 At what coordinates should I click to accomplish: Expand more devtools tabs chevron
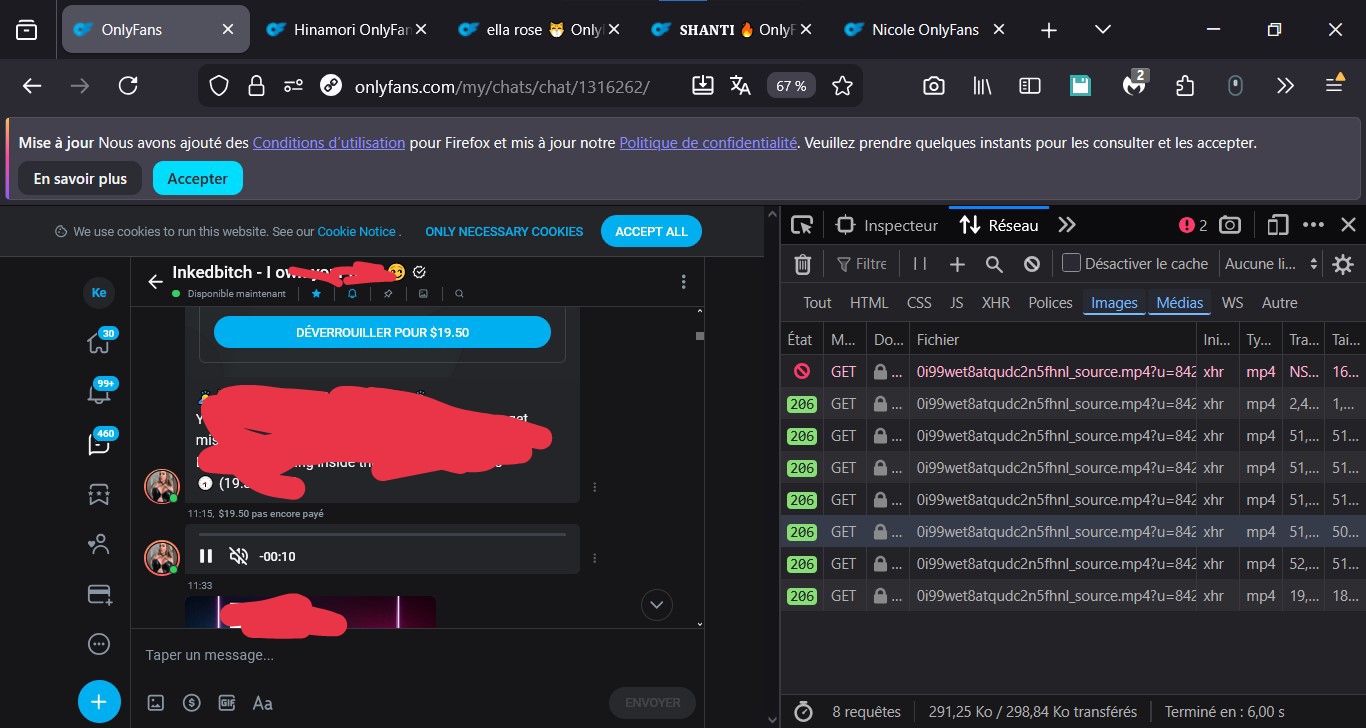coord(1067,225)
